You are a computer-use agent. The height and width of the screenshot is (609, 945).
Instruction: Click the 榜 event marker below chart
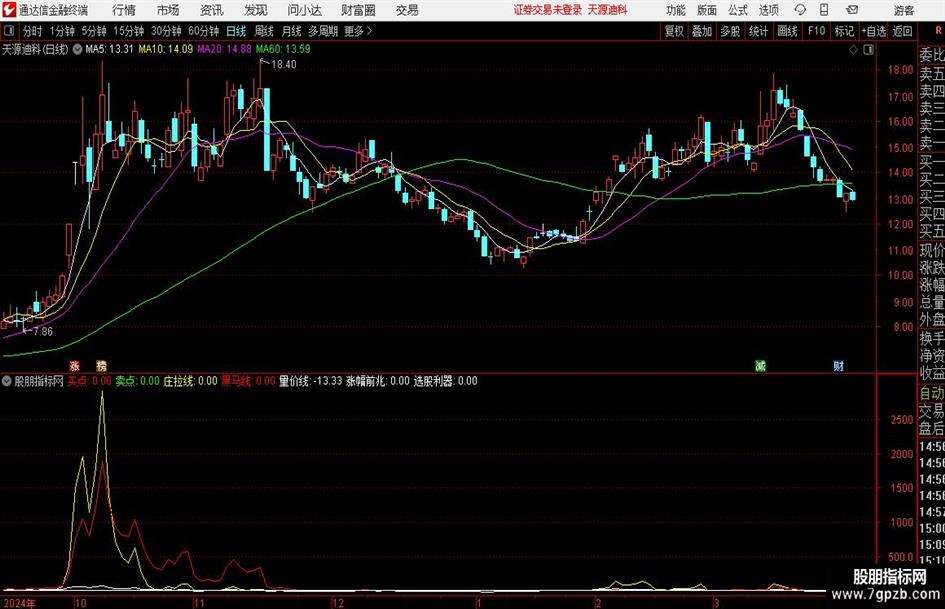(x=101, y=365)
